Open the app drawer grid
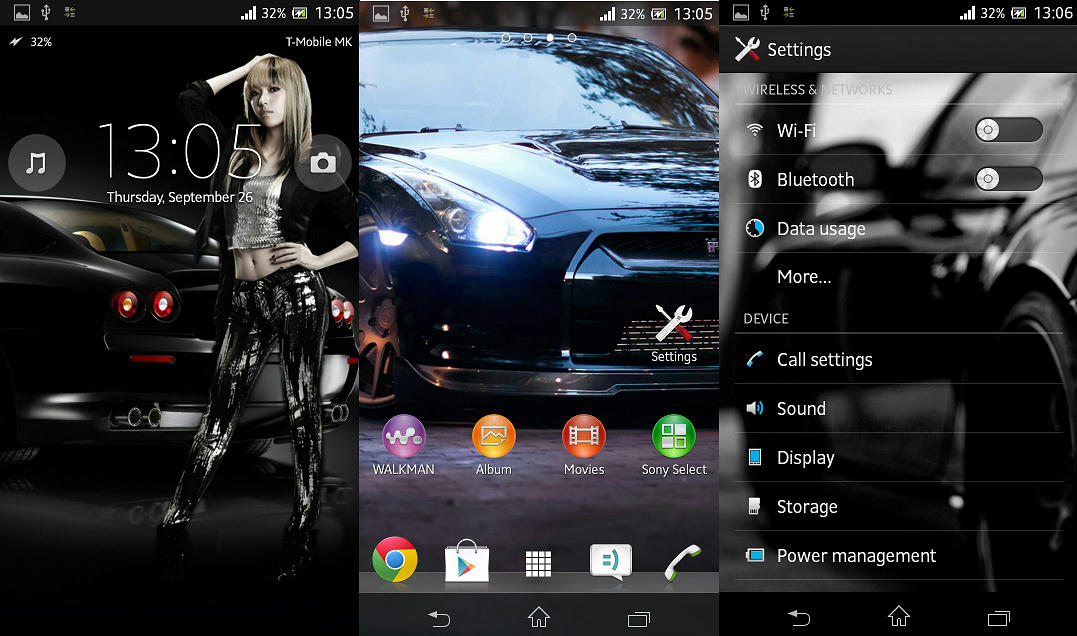Image resolution: width=1077 pixels, height=636 pixels. (x=538, y=564)
